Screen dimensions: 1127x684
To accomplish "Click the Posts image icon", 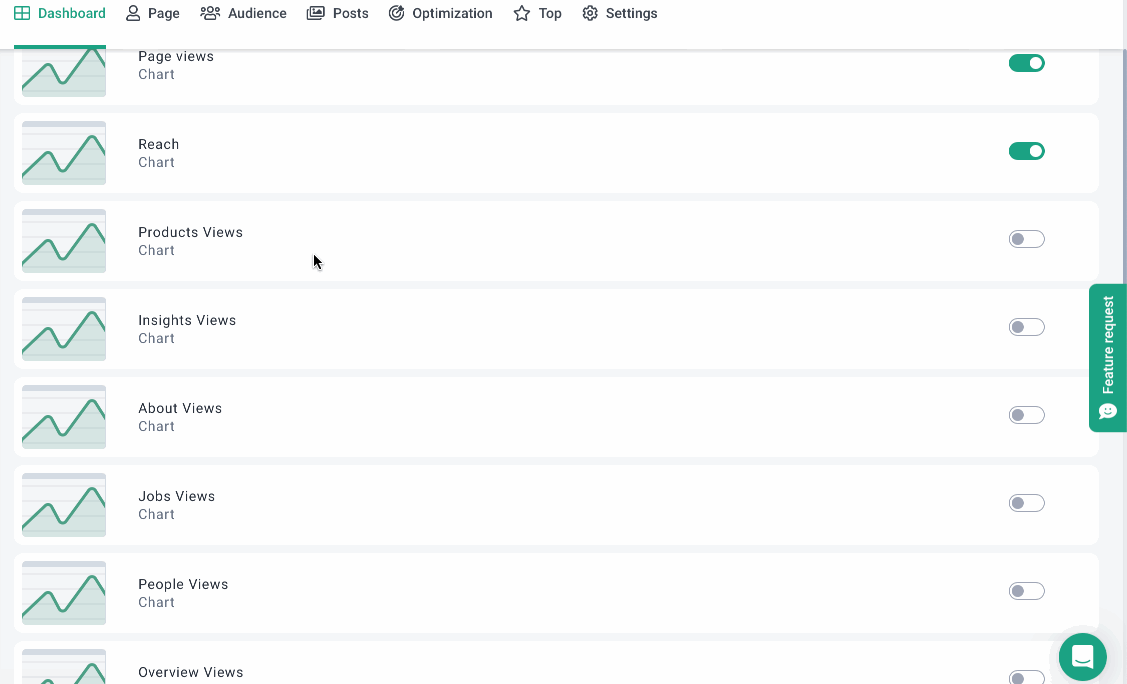I will (x=316, y=14).
